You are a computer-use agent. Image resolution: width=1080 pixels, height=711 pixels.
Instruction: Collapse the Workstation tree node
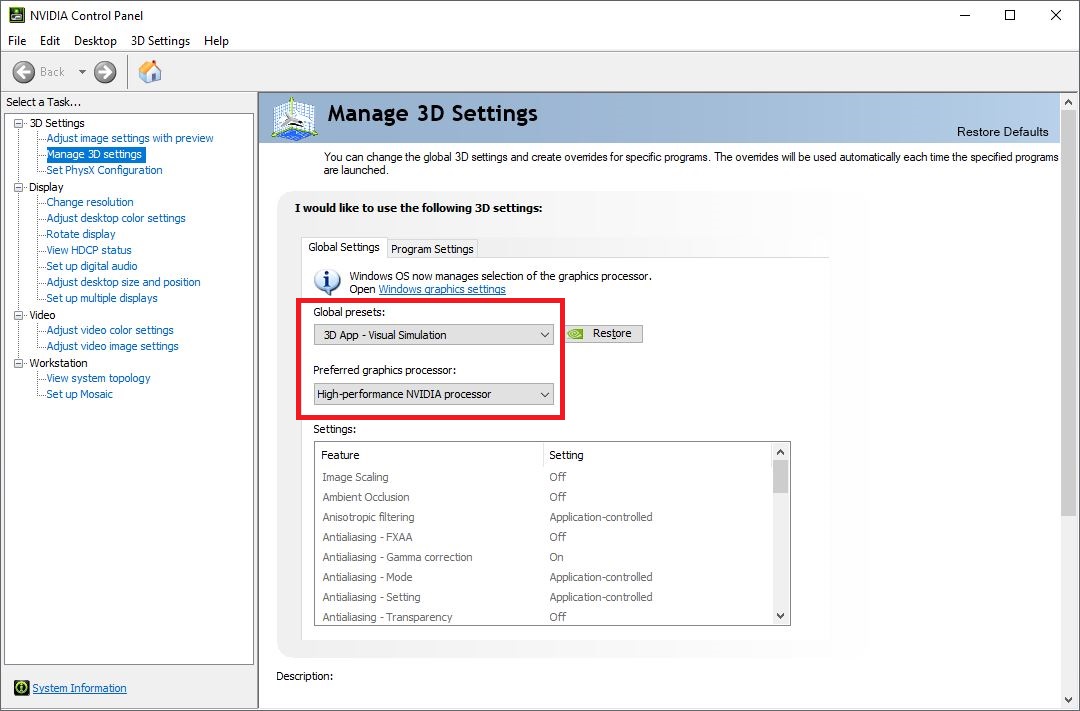coord(19,363)
